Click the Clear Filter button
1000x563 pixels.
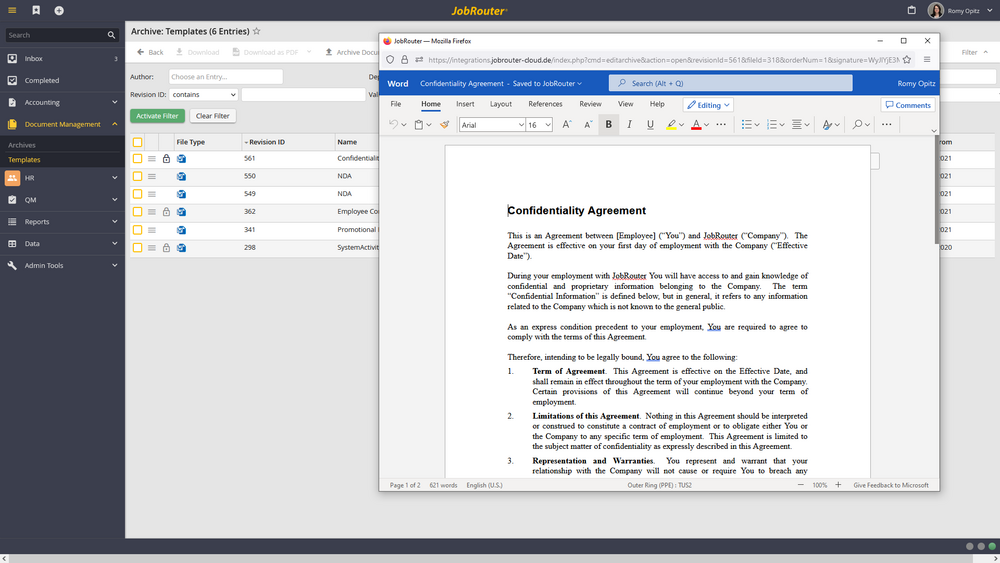(x=212, y=116)
